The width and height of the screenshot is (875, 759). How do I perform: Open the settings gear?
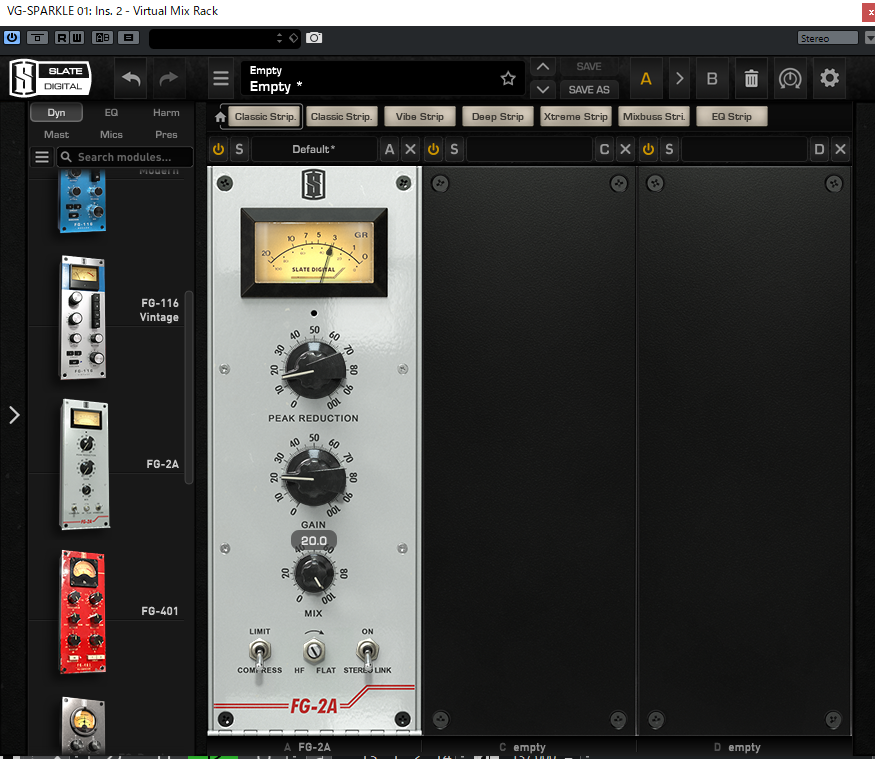[x=829, y=78]
